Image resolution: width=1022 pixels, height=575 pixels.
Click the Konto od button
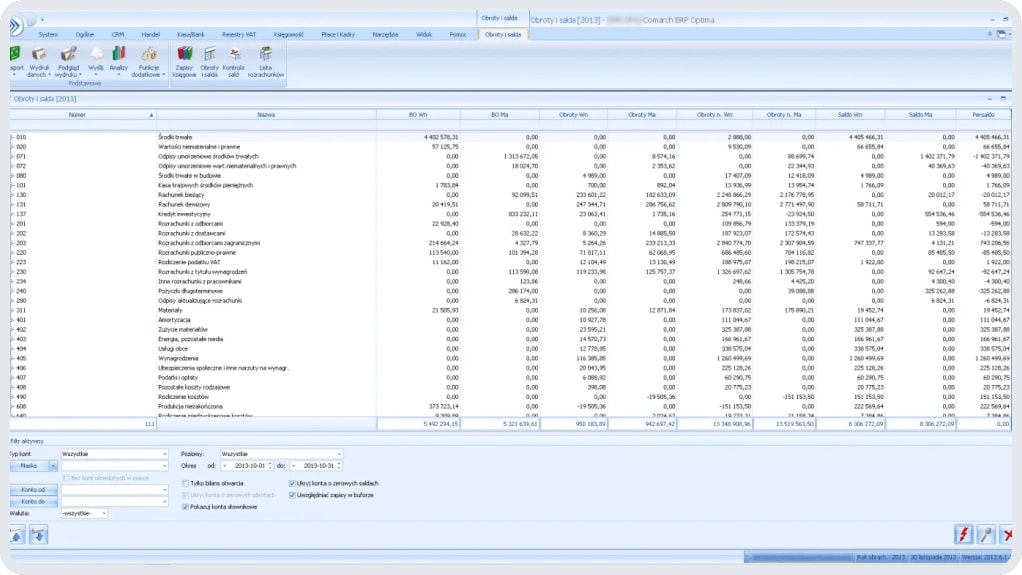coord(31,489)
